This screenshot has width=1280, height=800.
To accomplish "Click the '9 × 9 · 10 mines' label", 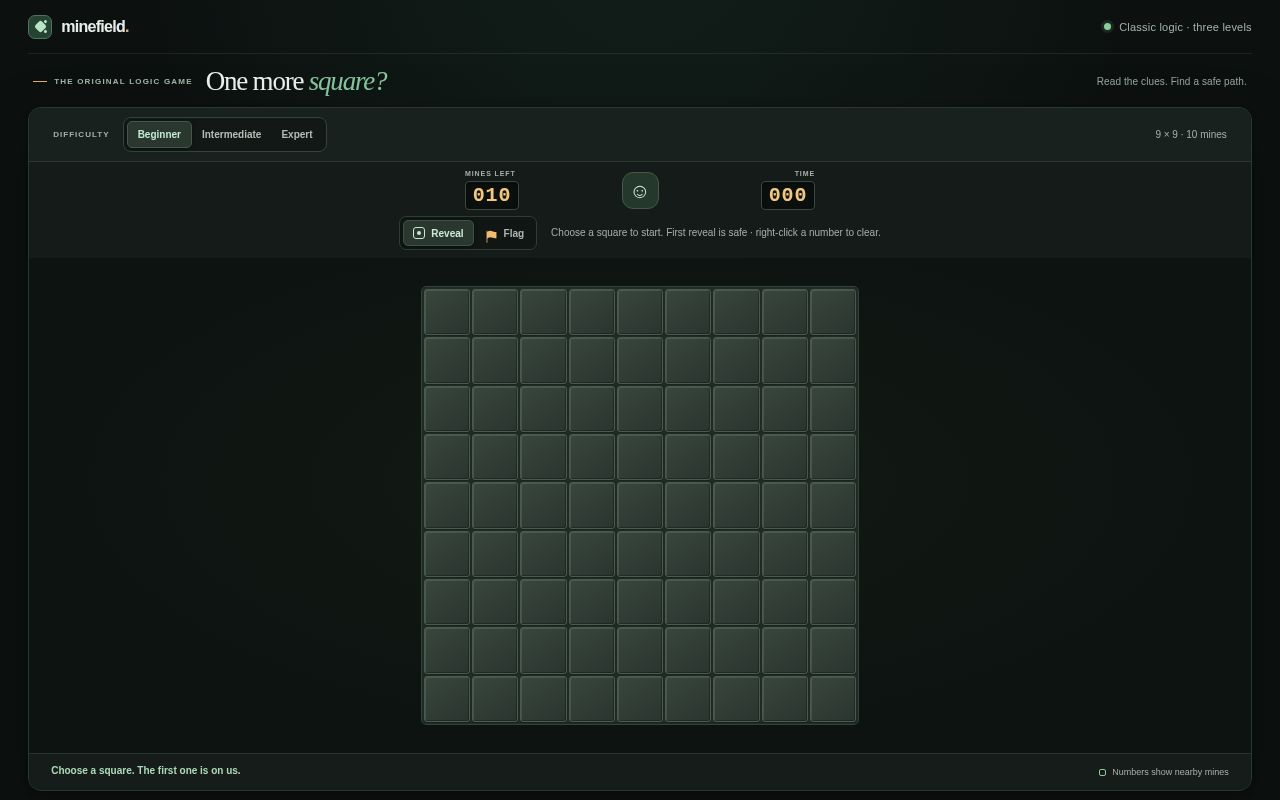I will 1191,134.
